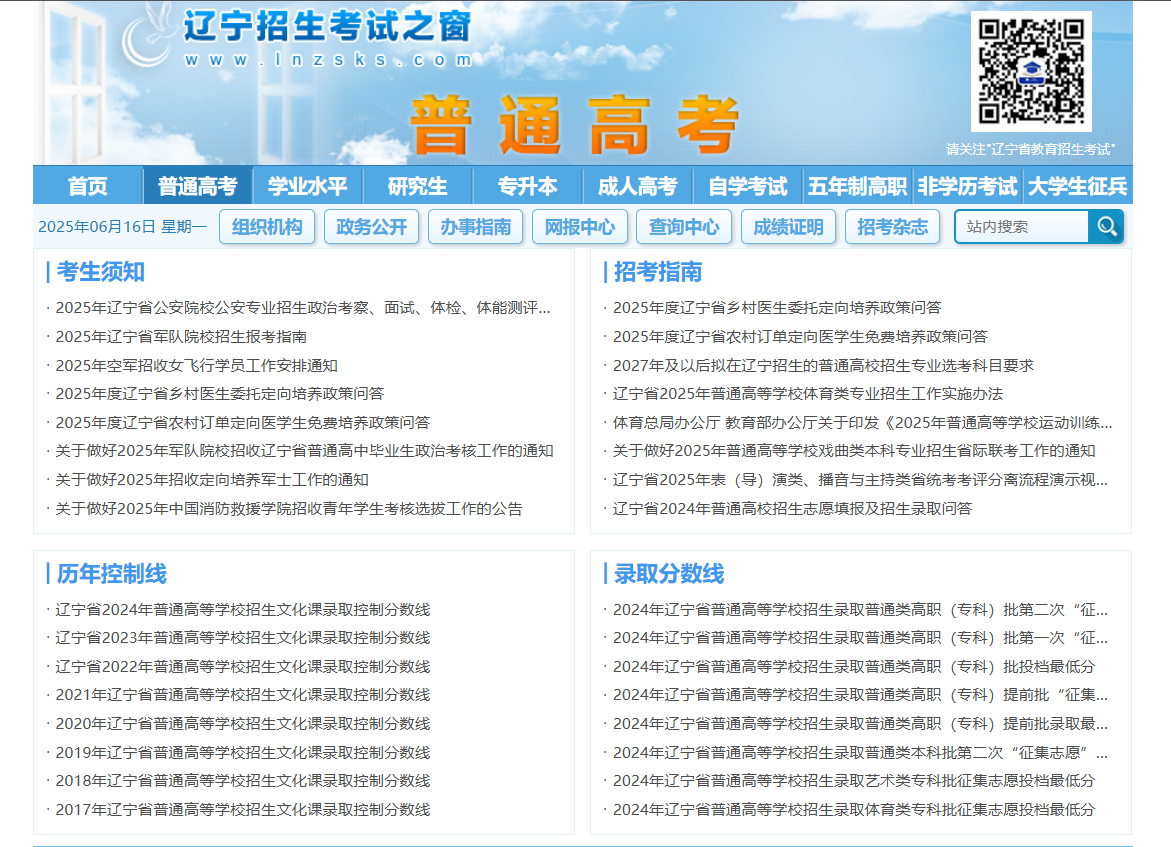Viewport: 1171px width, 847px height.
Task: Open the 办事指南 button
Action: [476, 227]
